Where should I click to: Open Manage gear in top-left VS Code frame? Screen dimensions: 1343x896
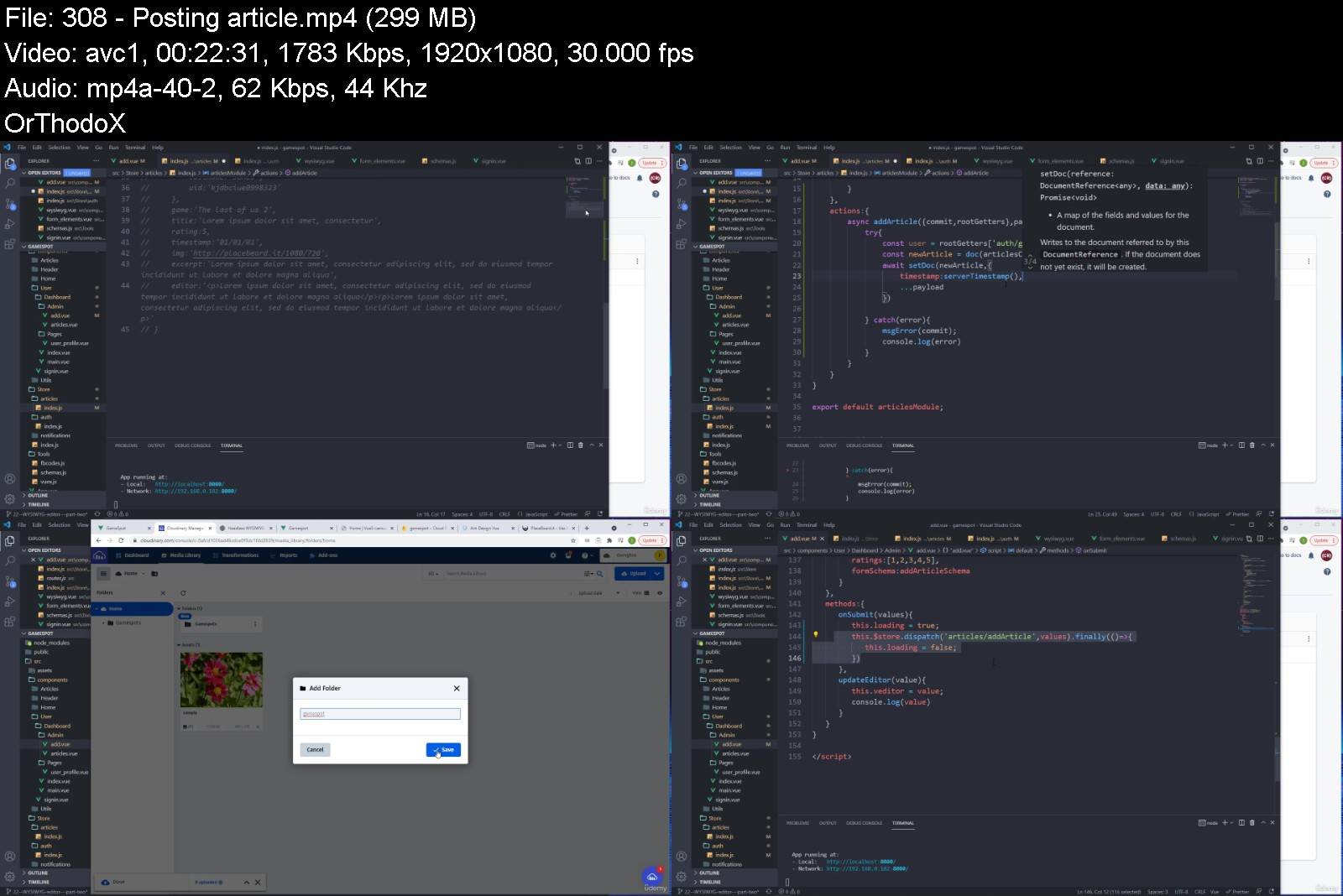pyautogui.click(x=10, y=499)
